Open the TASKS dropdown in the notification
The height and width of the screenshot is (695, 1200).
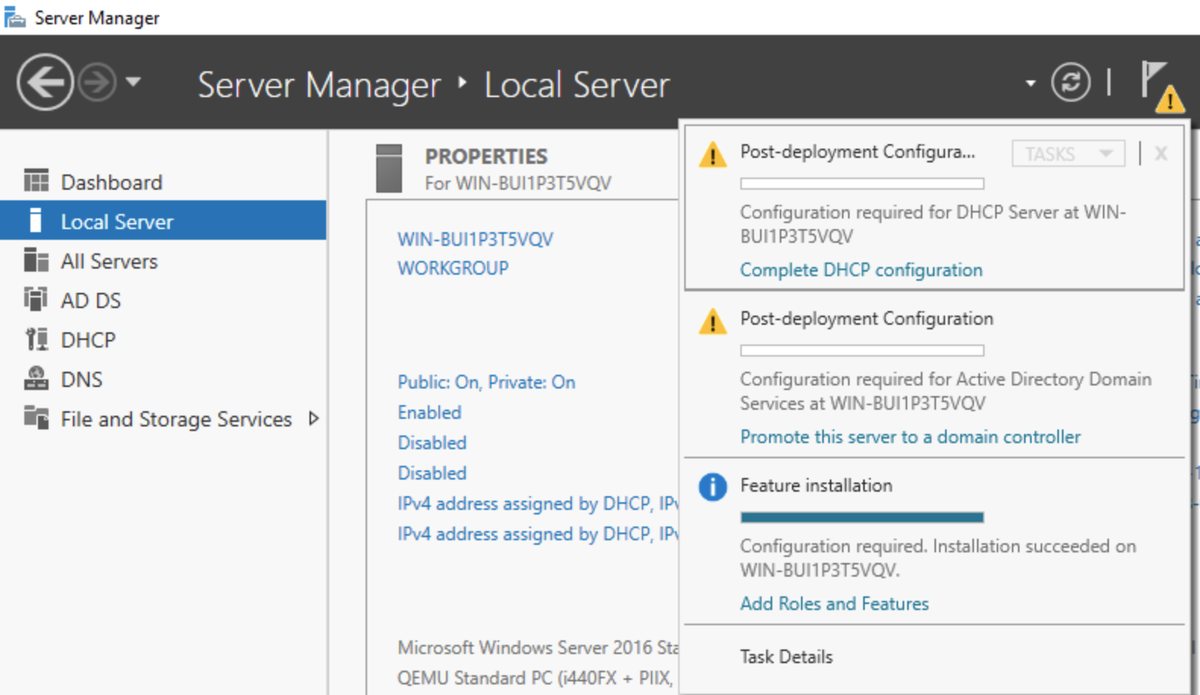click(x=1068, y=152)
